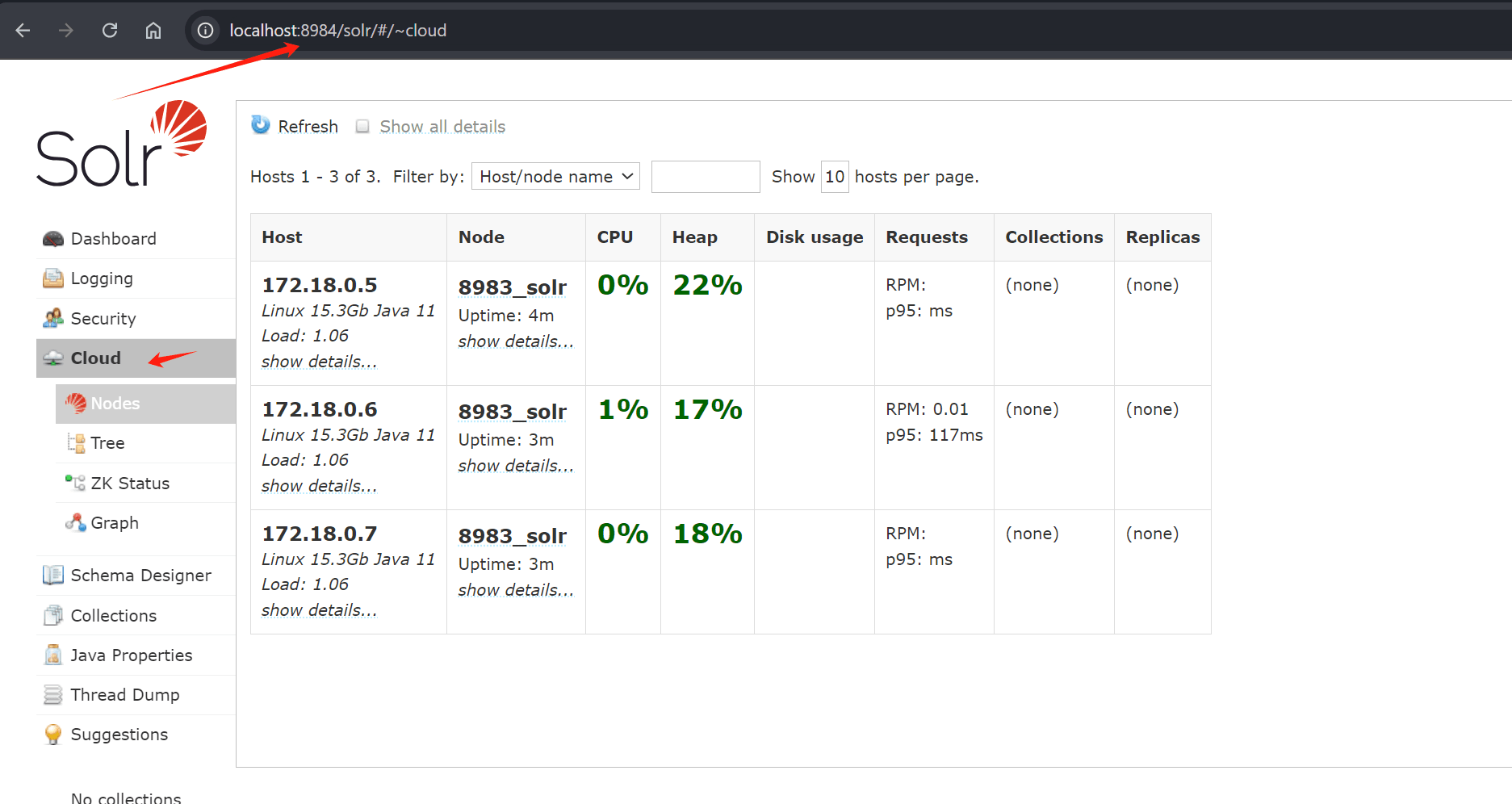Expand show details under host 172.18.0.7
The image size is (1512, 804).
pyautogui.click(x=319, y=610)
